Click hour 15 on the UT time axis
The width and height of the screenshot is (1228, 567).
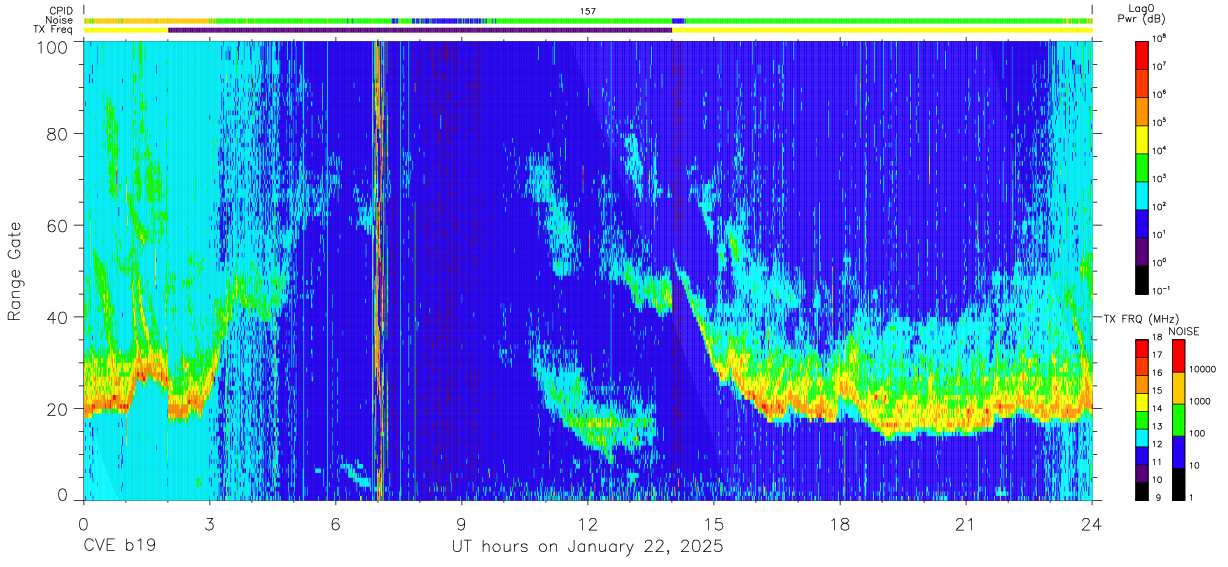tap(714, 525)
